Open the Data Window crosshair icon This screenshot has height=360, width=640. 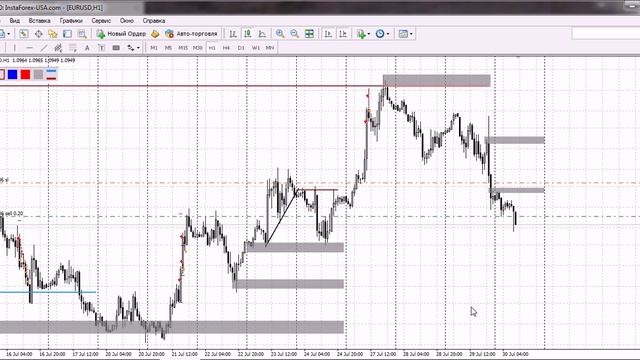point(38,34)
